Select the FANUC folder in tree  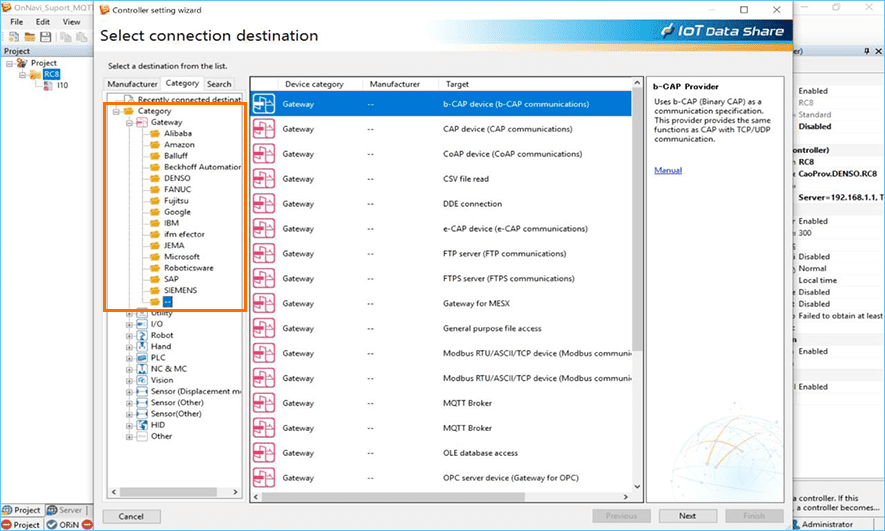pyautogui.click(x=177, y=189)
